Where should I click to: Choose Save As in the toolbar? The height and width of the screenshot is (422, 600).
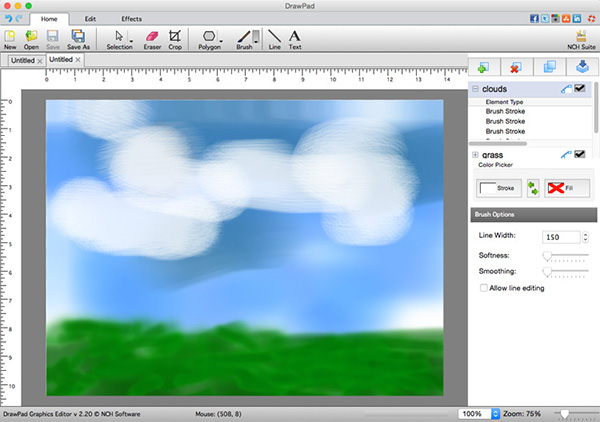point(78,39)
